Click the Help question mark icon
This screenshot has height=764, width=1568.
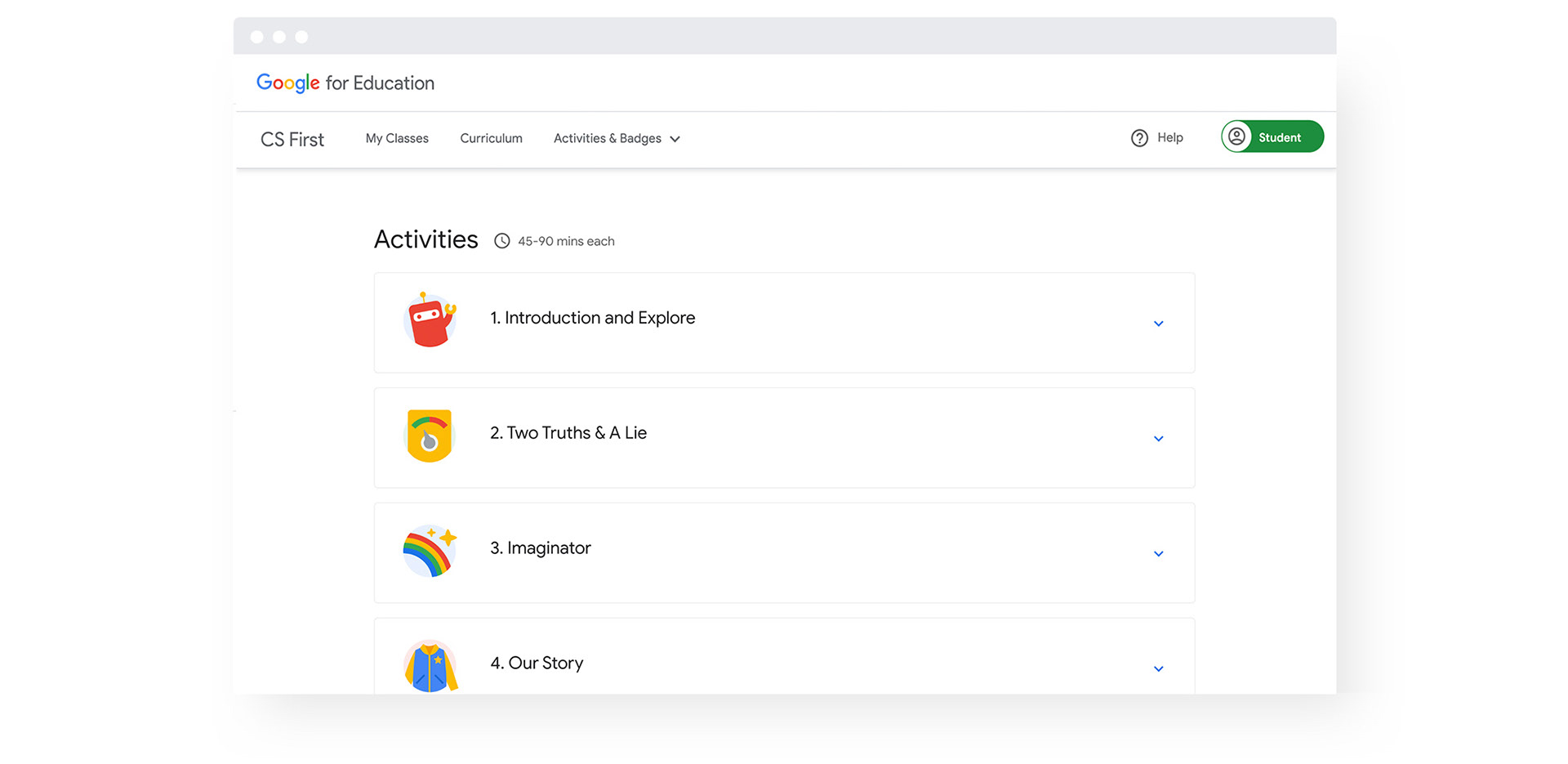(x=1139, y=138)
